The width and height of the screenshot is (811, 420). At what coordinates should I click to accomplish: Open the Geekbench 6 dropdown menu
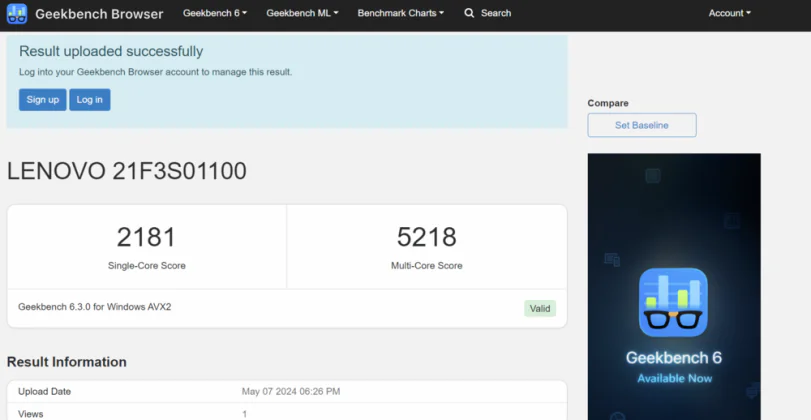pos(215,13)
